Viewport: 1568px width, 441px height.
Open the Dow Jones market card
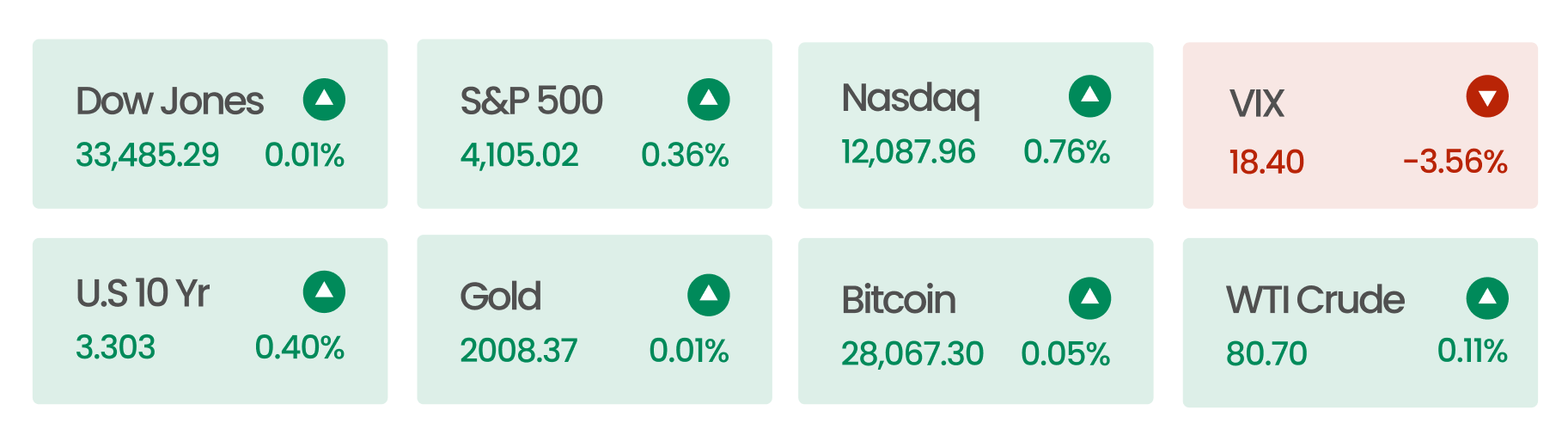[x=210, y=124]
